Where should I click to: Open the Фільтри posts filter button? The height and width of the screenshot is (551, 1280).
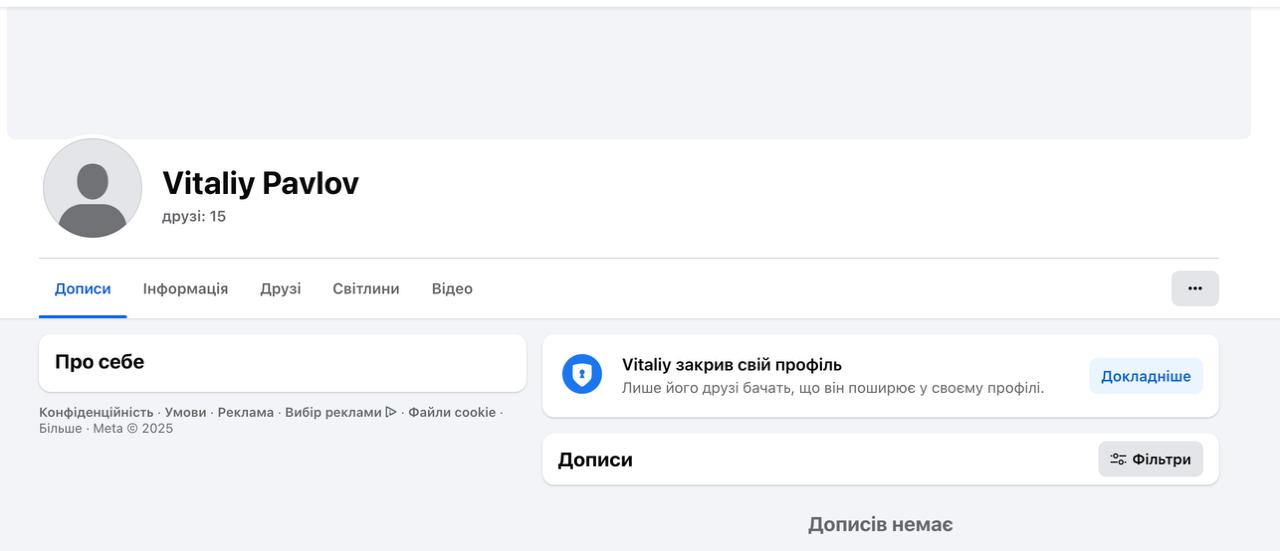(1151, 459)
